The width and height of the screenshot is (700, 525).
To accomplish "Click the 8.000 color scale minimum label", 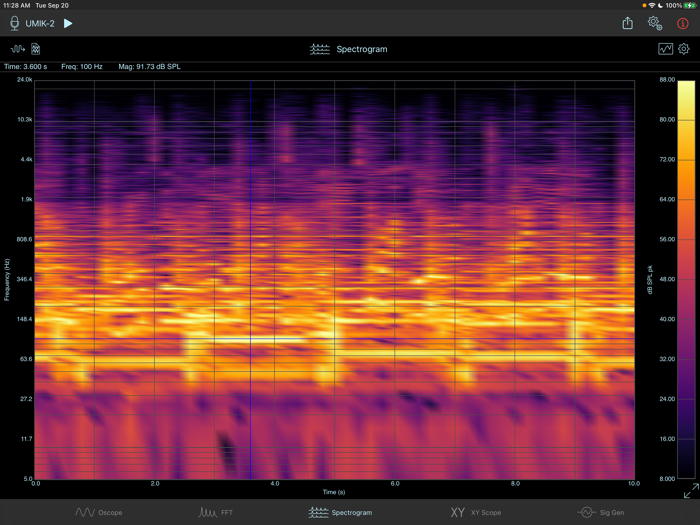I will [x=667, y=479].
